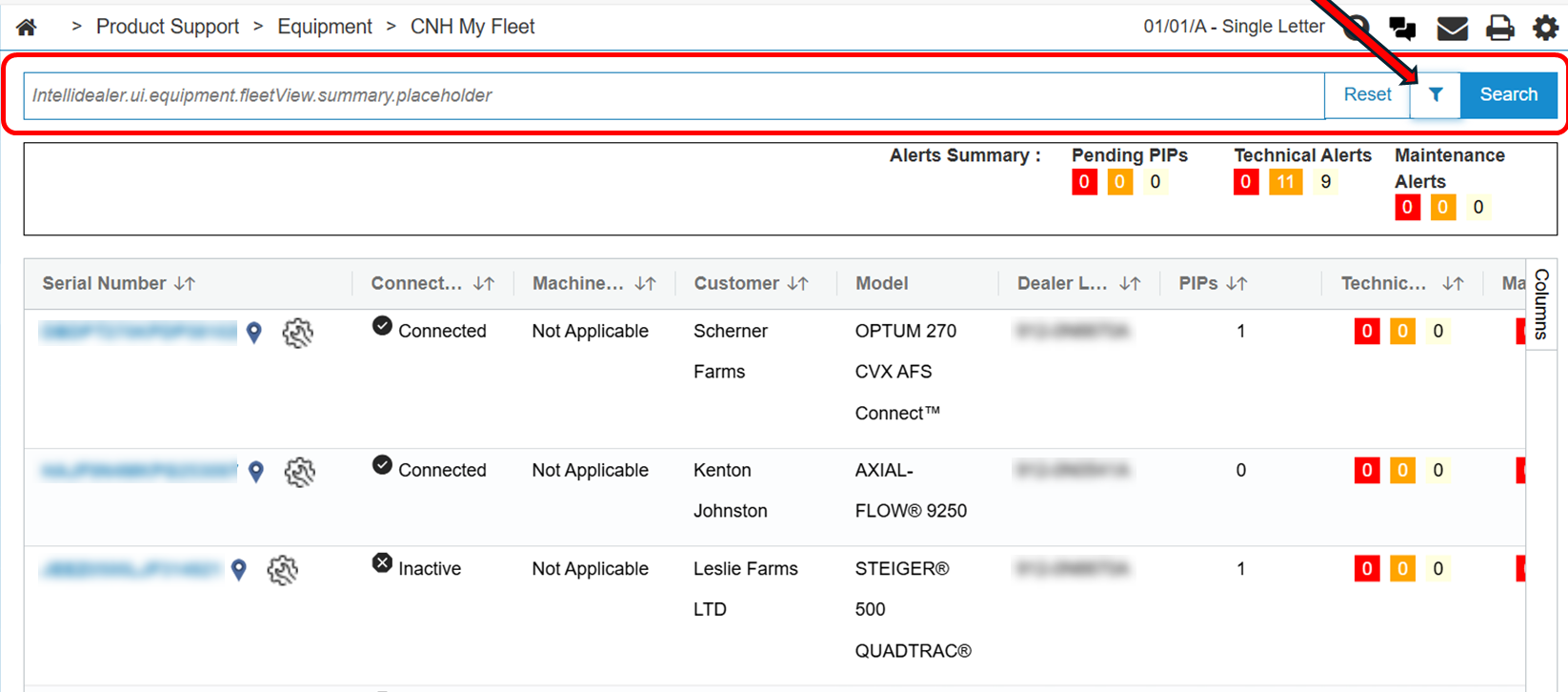Go to Equipment breadcrumb
This screenshot has height=692, width=1568.
325,27
